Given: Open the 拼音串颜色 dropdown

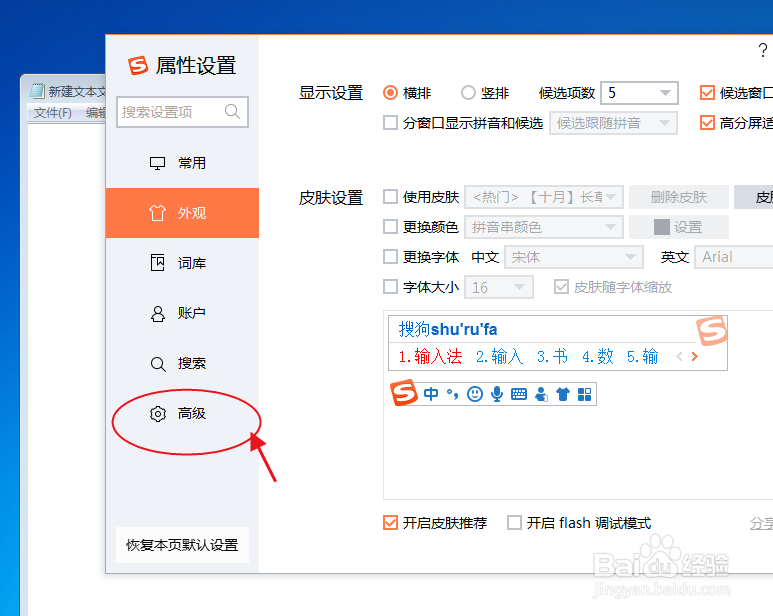Looking at the screenshot, I should [x=544, y=227].
